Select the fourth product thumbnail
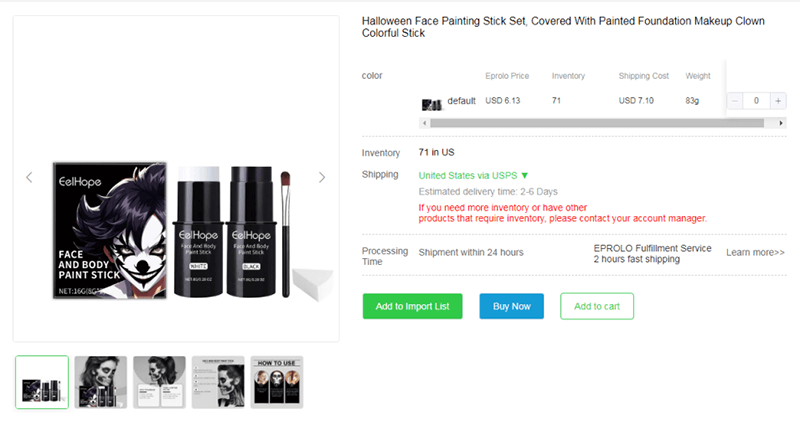The width and height of the screenshot is (800, 425). pyautogui.click(x=218, y=382)
